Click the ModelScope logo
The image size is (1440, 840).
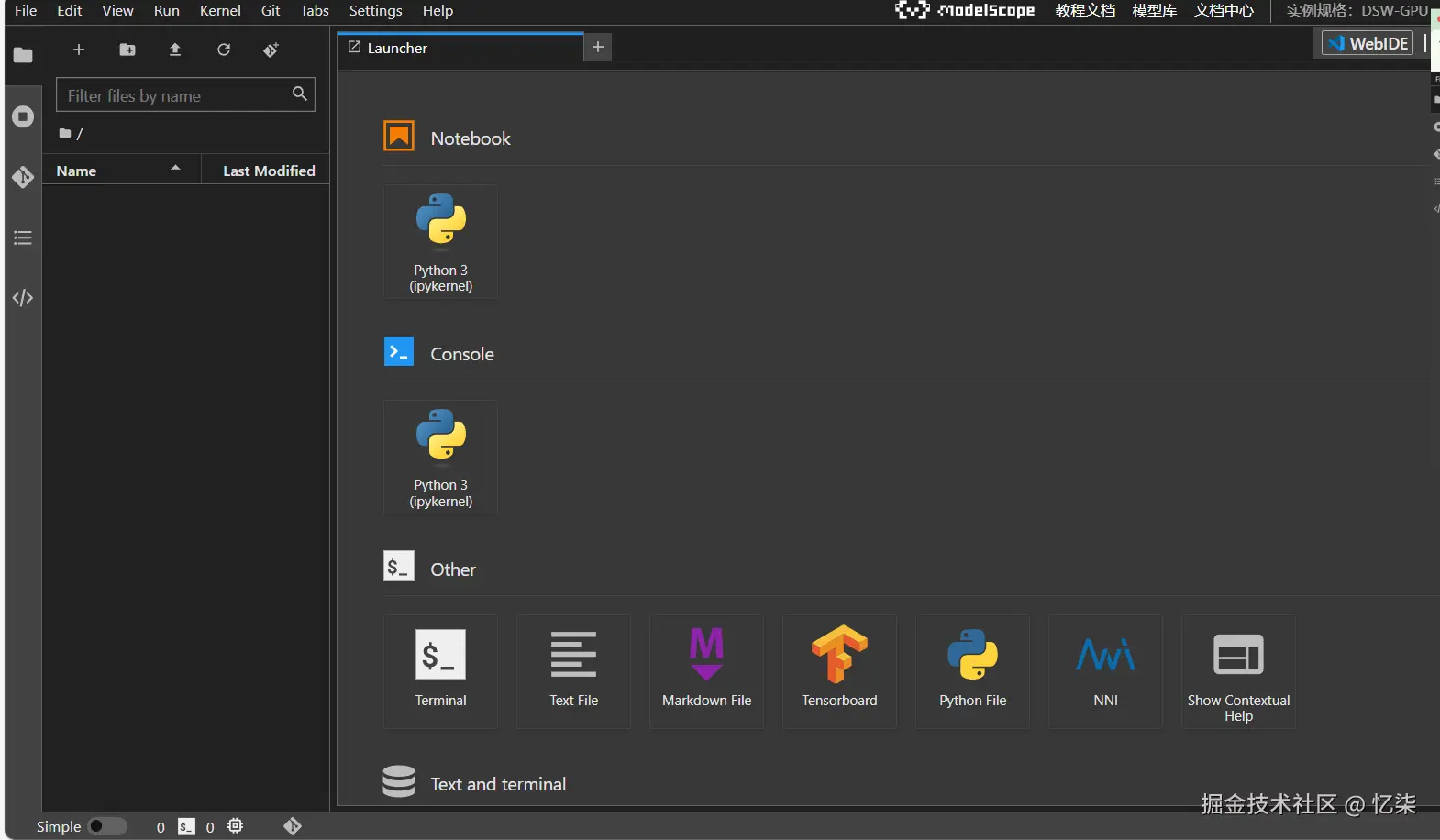point(965,11)
